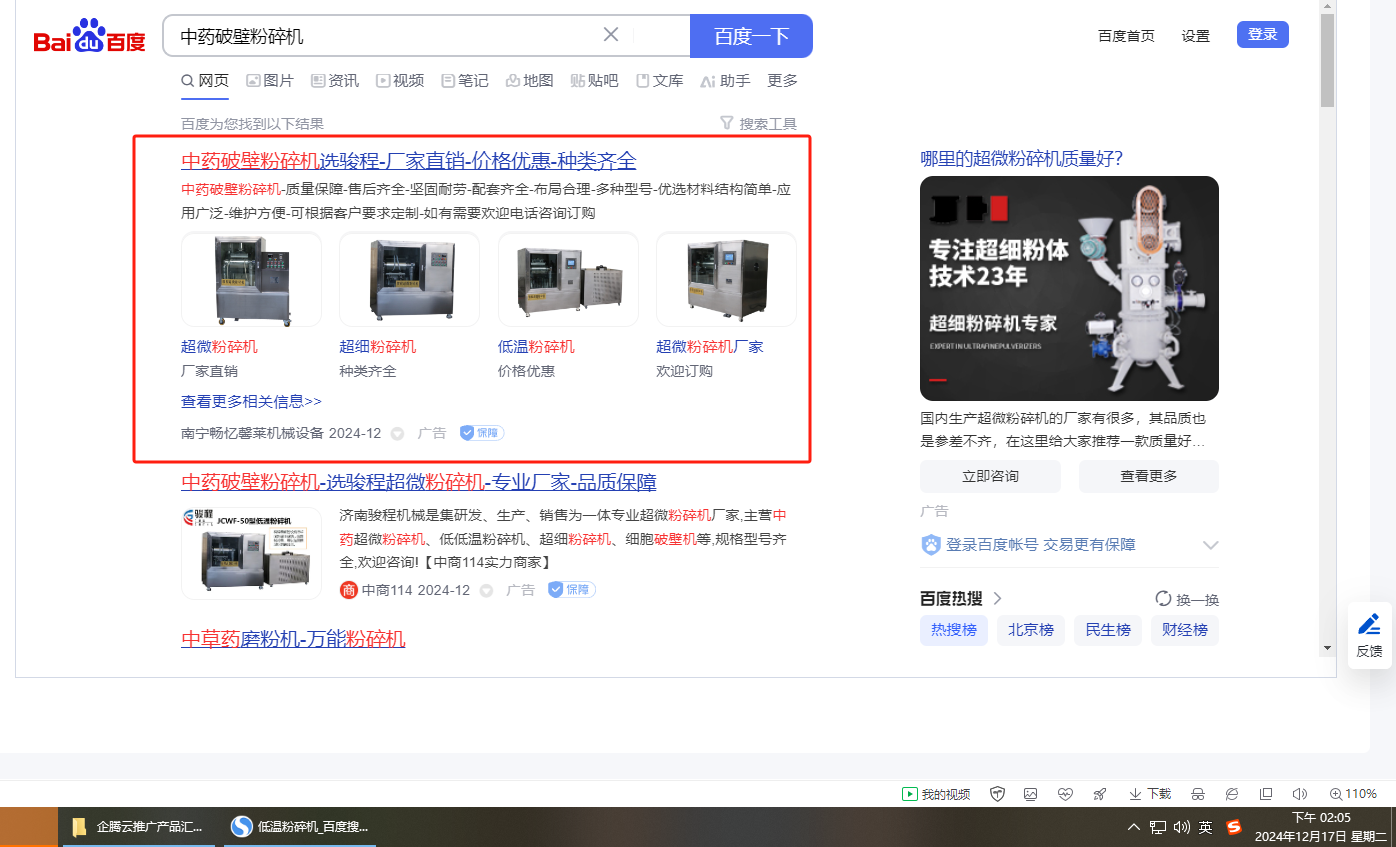Click the arrow beside 南宁畅忆馨莱机械设备 2024-12
Viewport: 1396px width, 847px height.
[397, 434]
